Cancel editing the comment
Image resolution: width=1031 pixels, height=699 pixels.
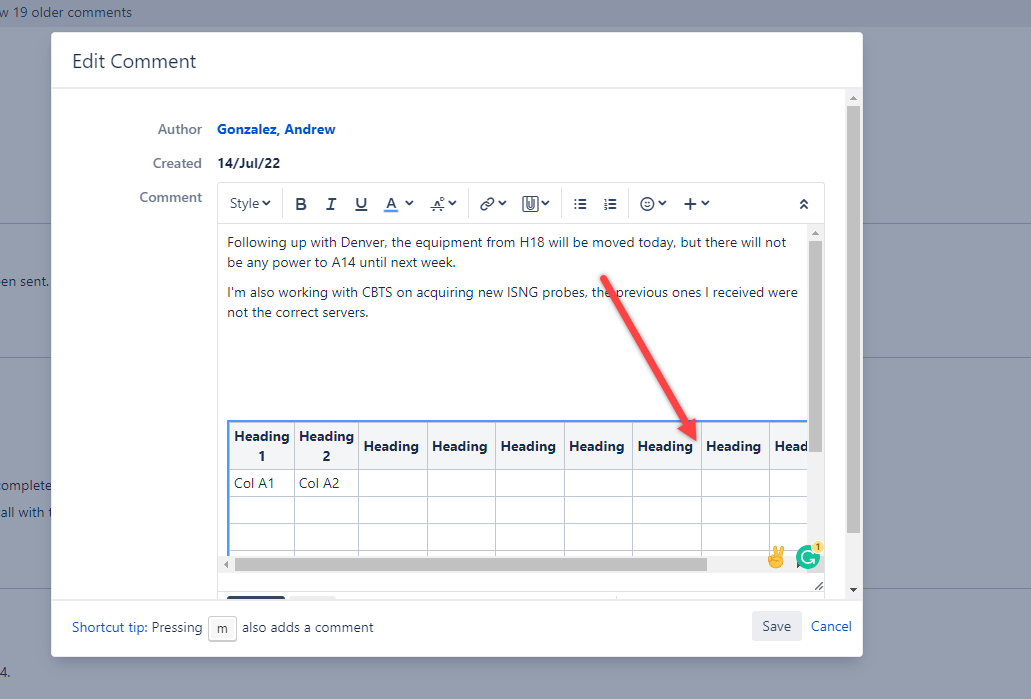point(831,626)
